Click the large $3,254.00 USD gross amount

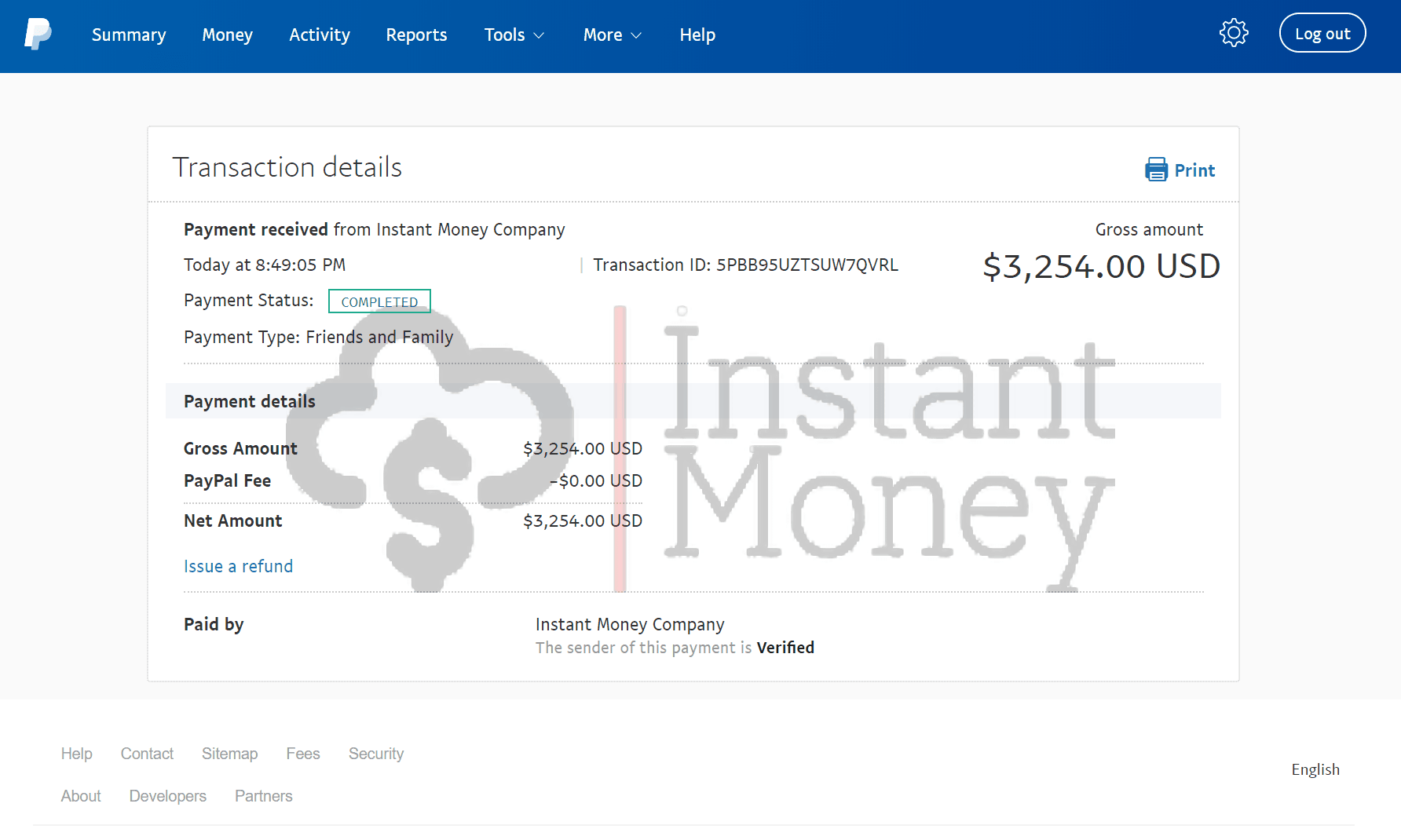[x=1101, y=266]
